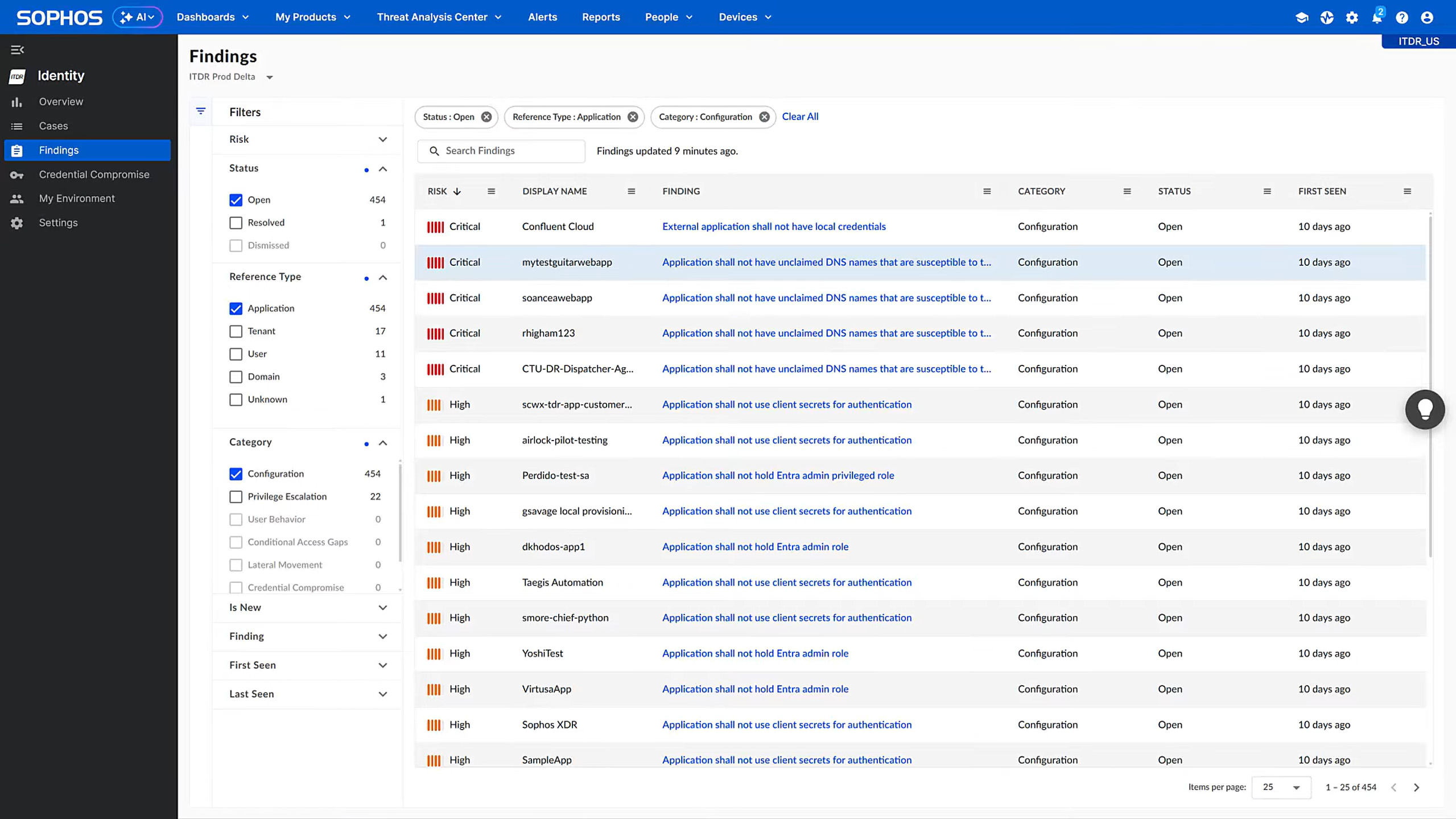The image size is (1456, 819).
Task: Open the items per page dropdown
Action: tap(1281, 787)
